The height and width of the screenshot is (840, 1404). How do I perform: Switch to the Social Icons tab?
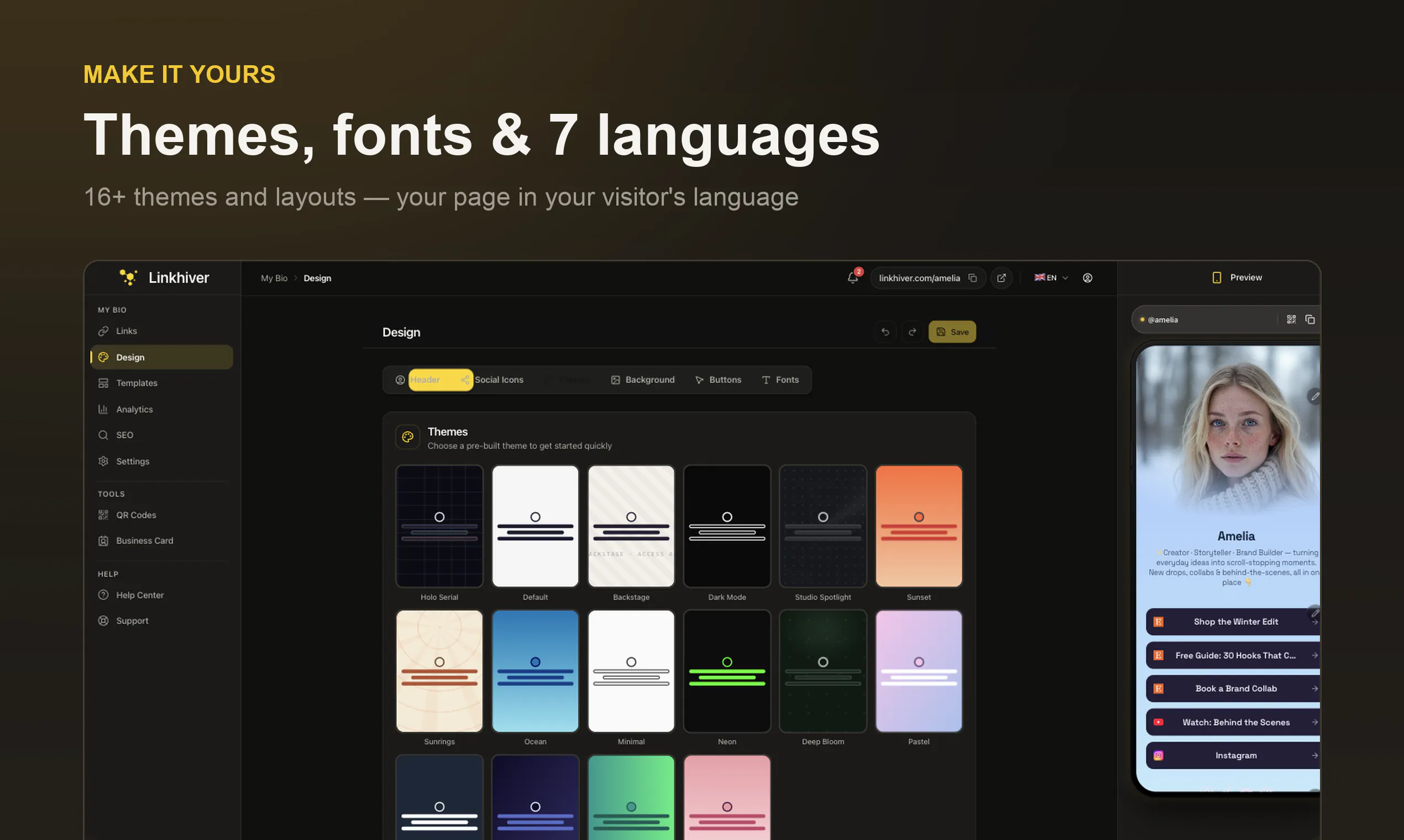[493, 380]
